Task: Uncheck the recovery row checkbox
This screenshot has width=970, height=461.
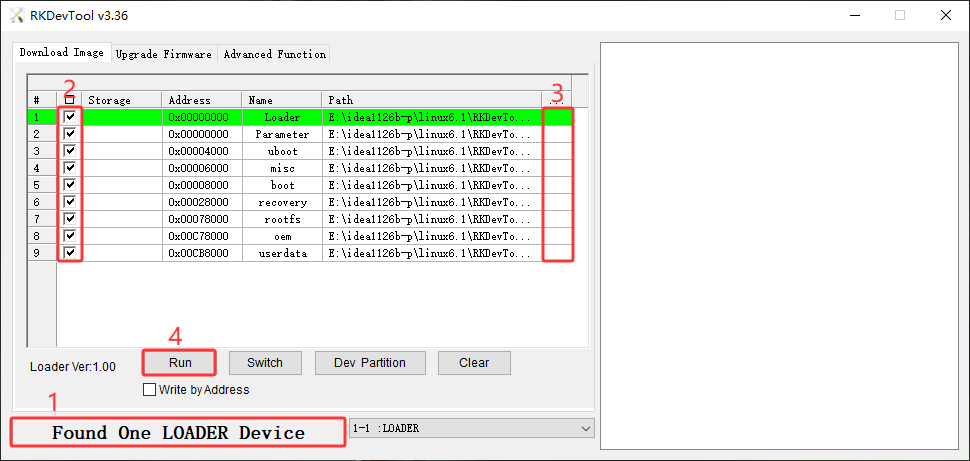Action: click(70, 202)
